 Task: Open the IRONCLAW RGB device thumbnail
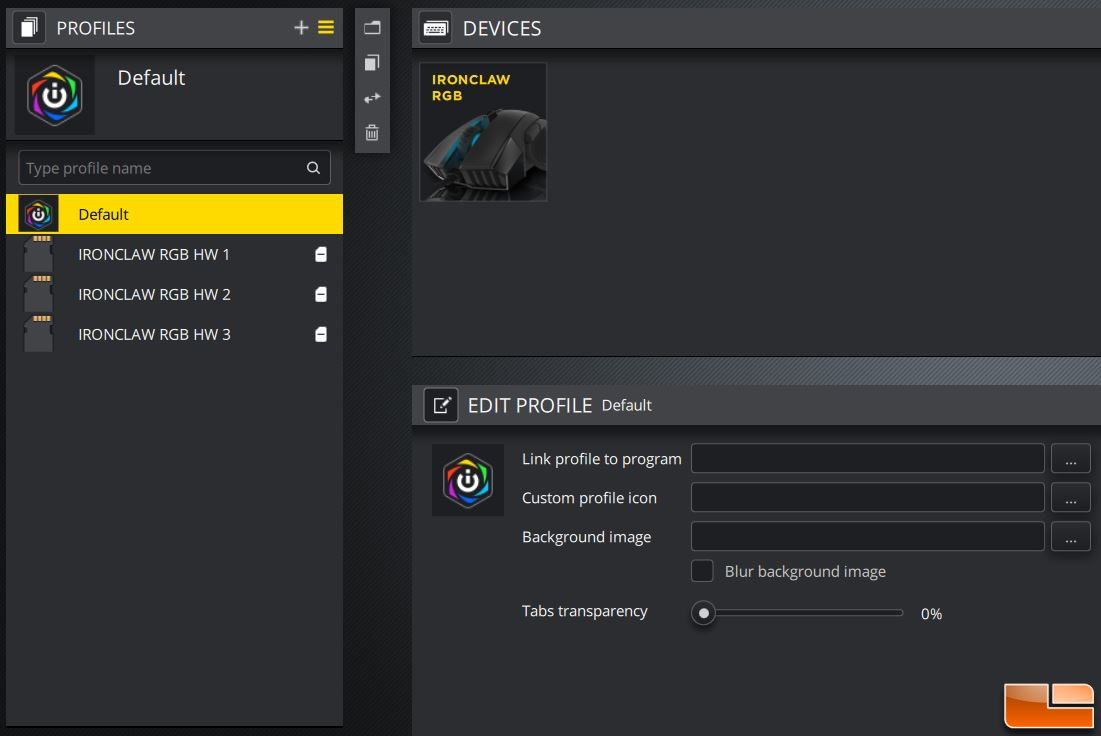tap(483, 132)
